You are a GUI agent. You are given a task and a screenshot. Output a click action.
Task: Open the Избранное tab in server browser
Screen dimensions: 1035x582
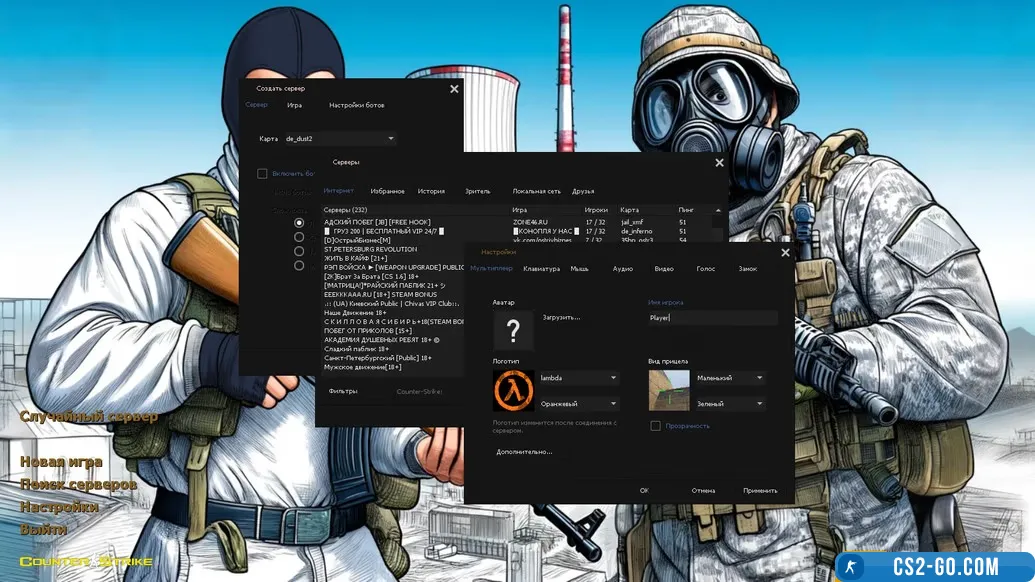387,191
